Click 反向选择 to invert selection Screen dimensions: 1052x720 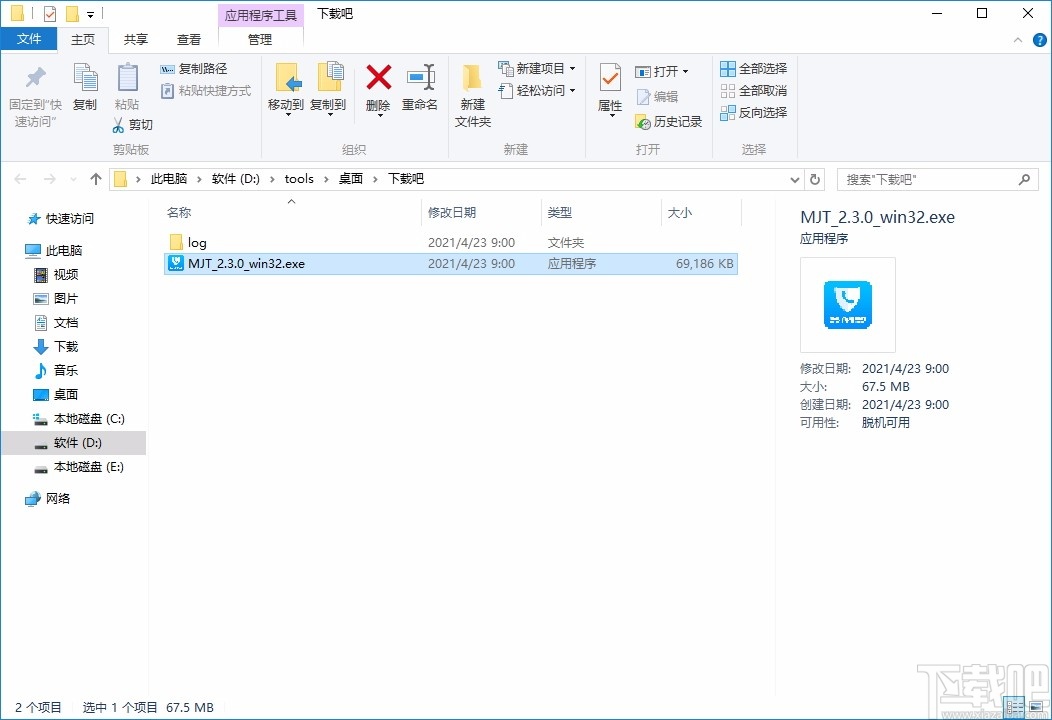(x=752, y=112)
